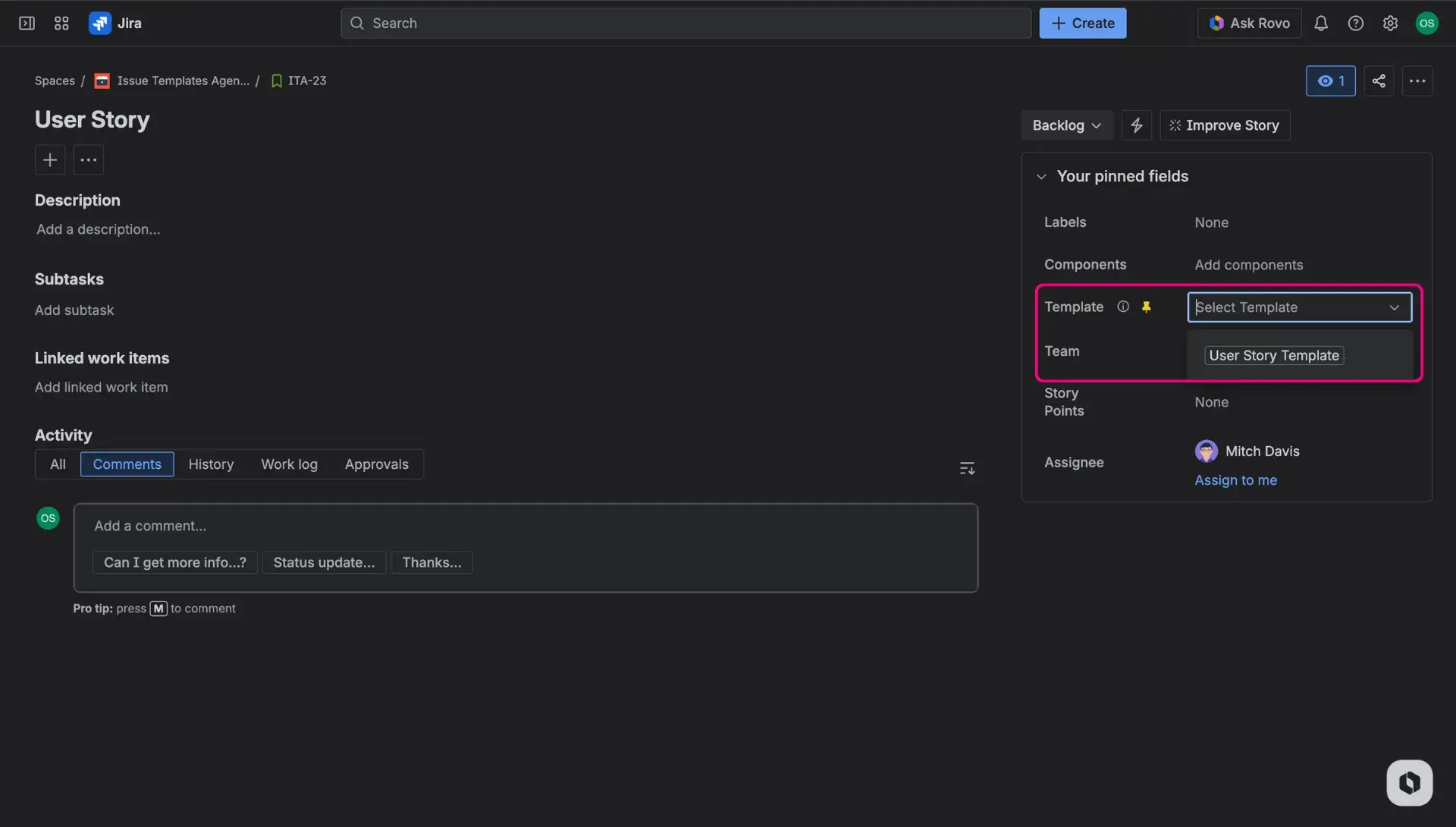
Task: Open the app switcher grid icon
Action: coord(61,23)
